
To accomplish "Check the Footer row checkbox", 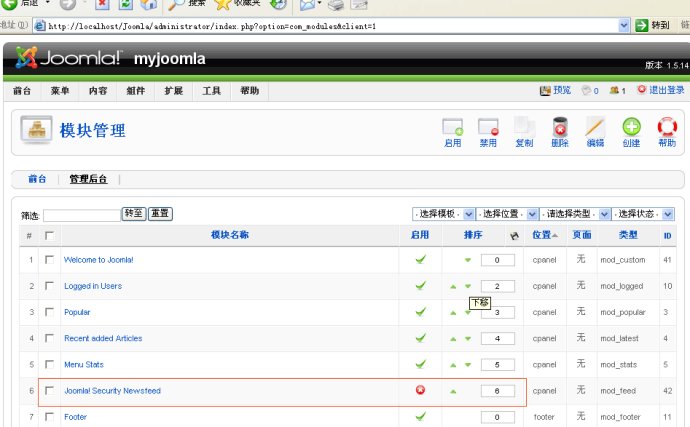I will [x=49, y=416].
